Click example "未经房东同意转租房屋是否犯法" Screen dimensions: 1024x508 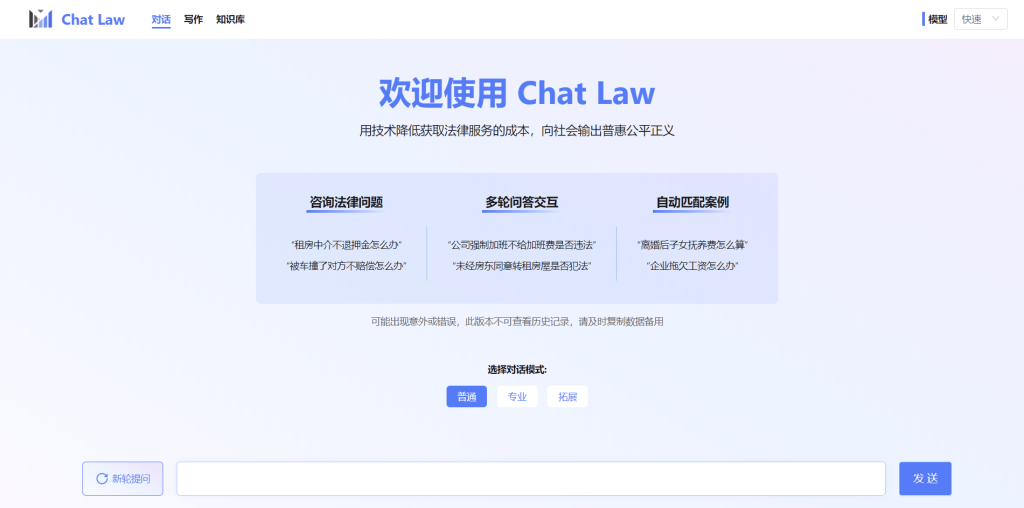click(521, 266)
